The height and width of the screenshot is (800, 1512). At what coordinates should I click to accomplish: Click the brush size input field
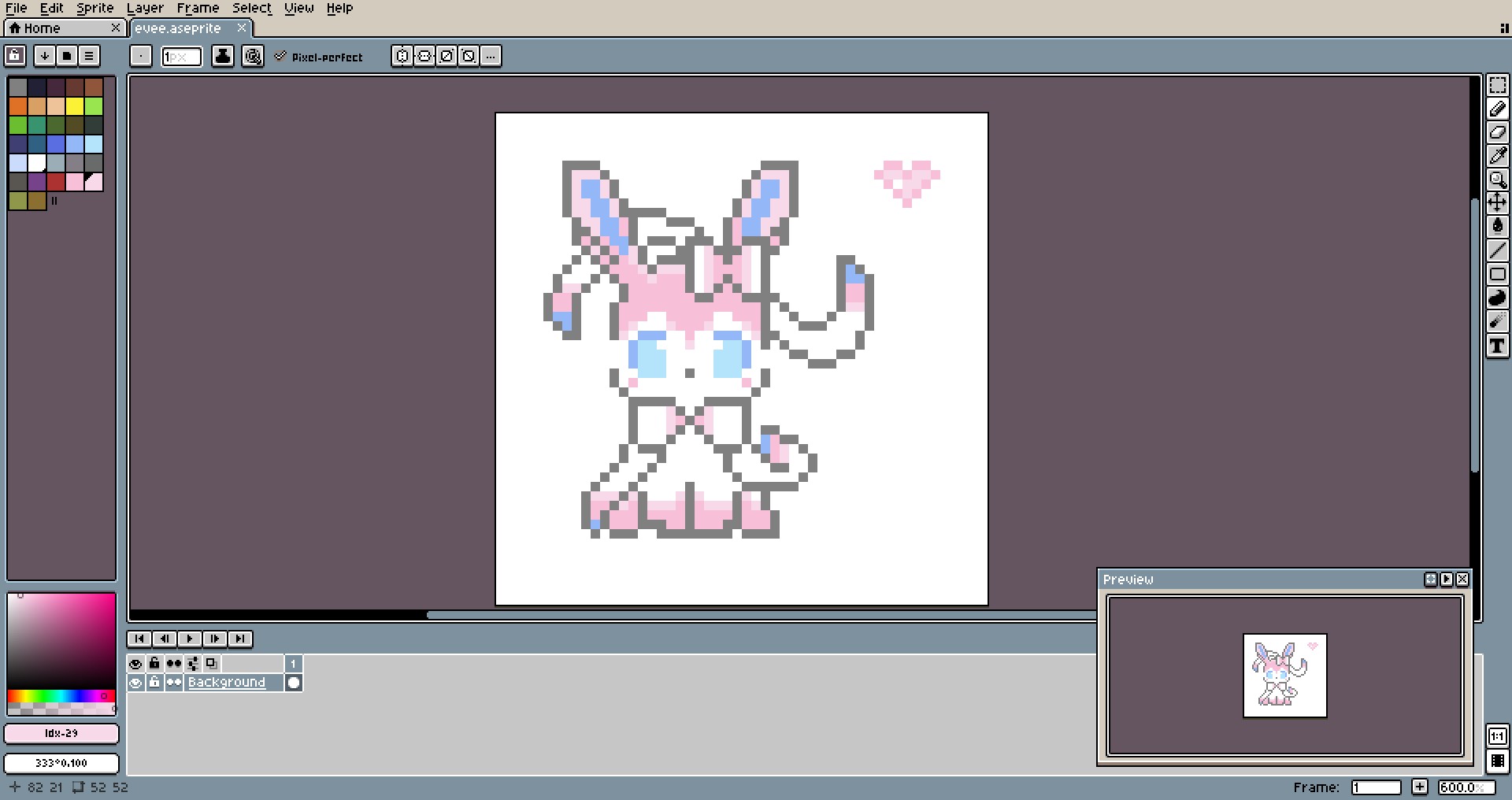[x=182, y=57]
